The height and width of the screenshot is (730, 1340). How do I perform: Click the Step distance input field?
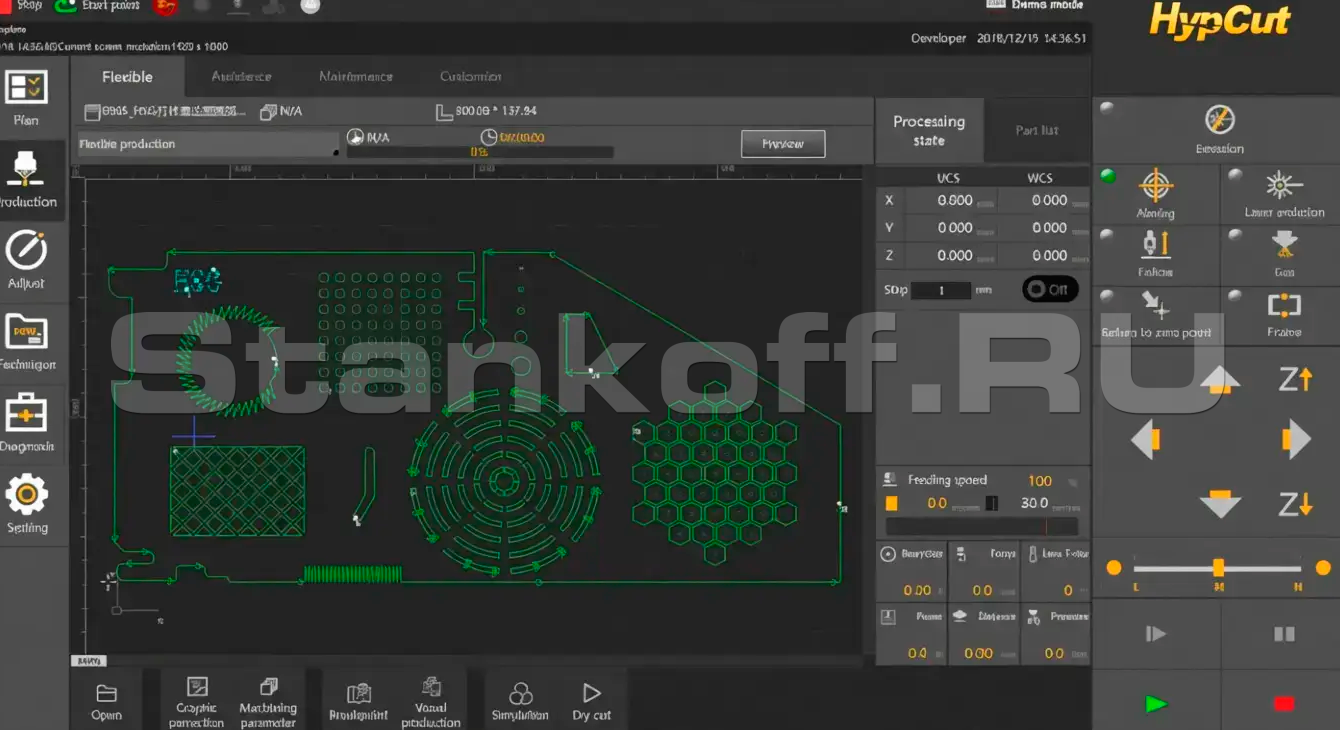pos(941,291)
